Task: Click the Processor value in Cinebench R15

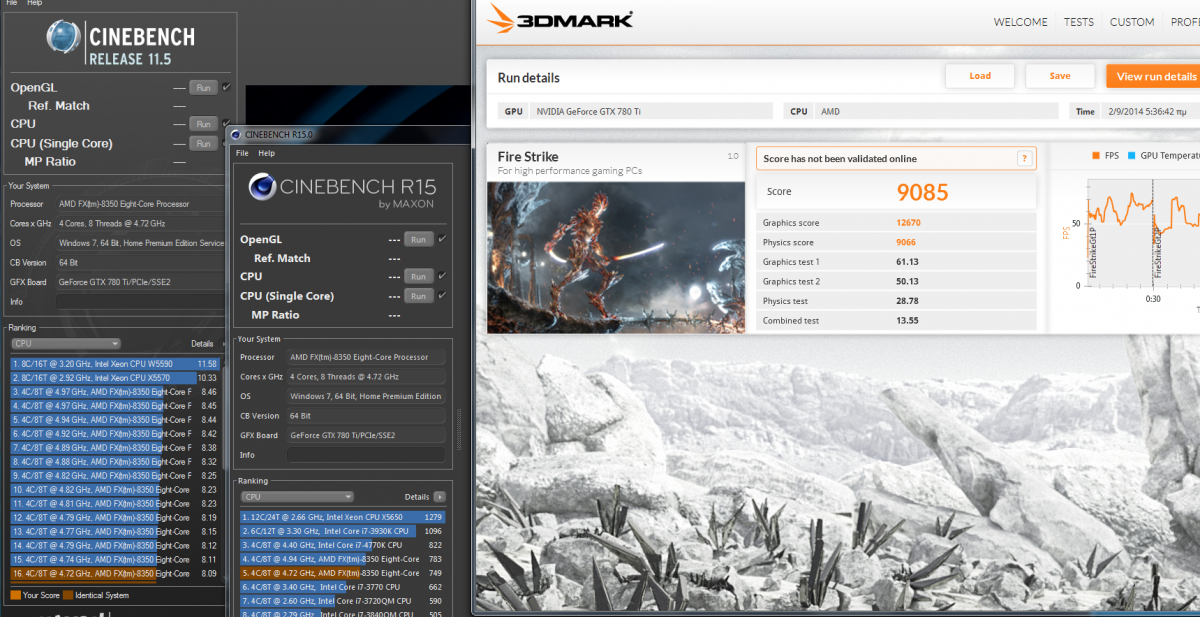Action: 365,357
